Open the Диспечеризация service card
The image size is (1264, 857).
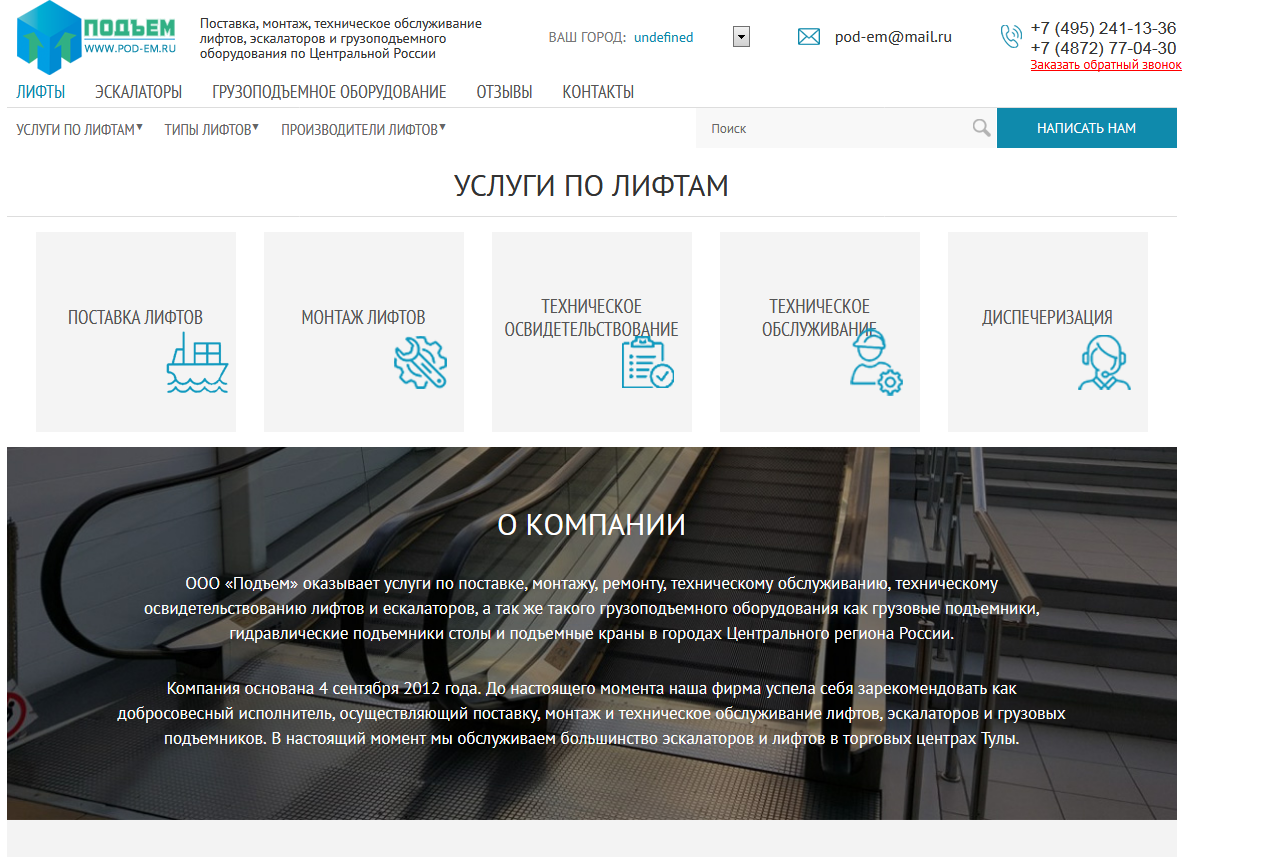click(x=1048, y=332)
